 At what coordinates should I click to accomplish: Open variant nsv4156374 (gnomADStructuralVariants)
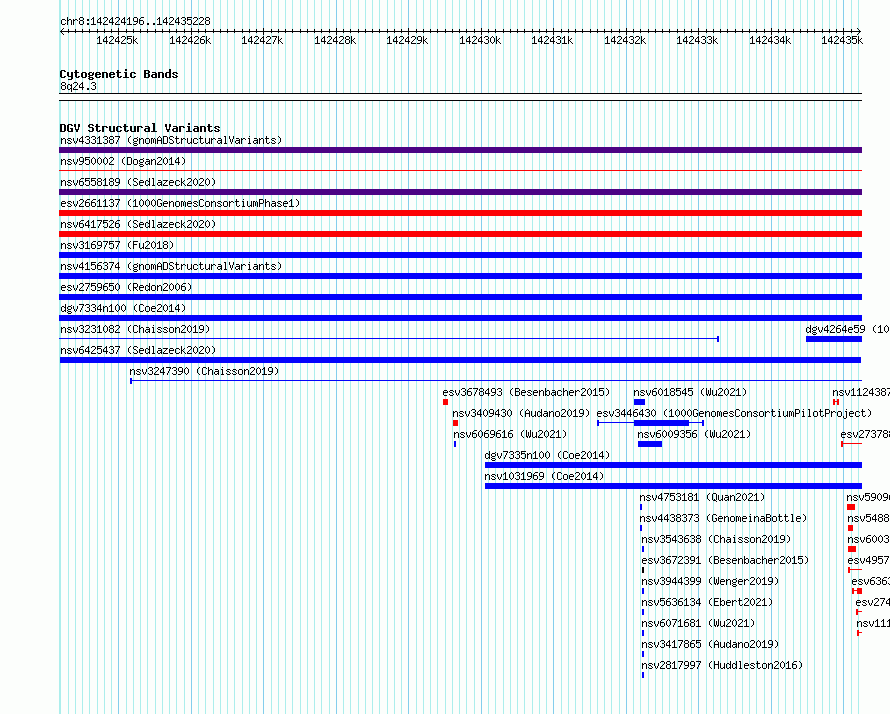[171, 266]
